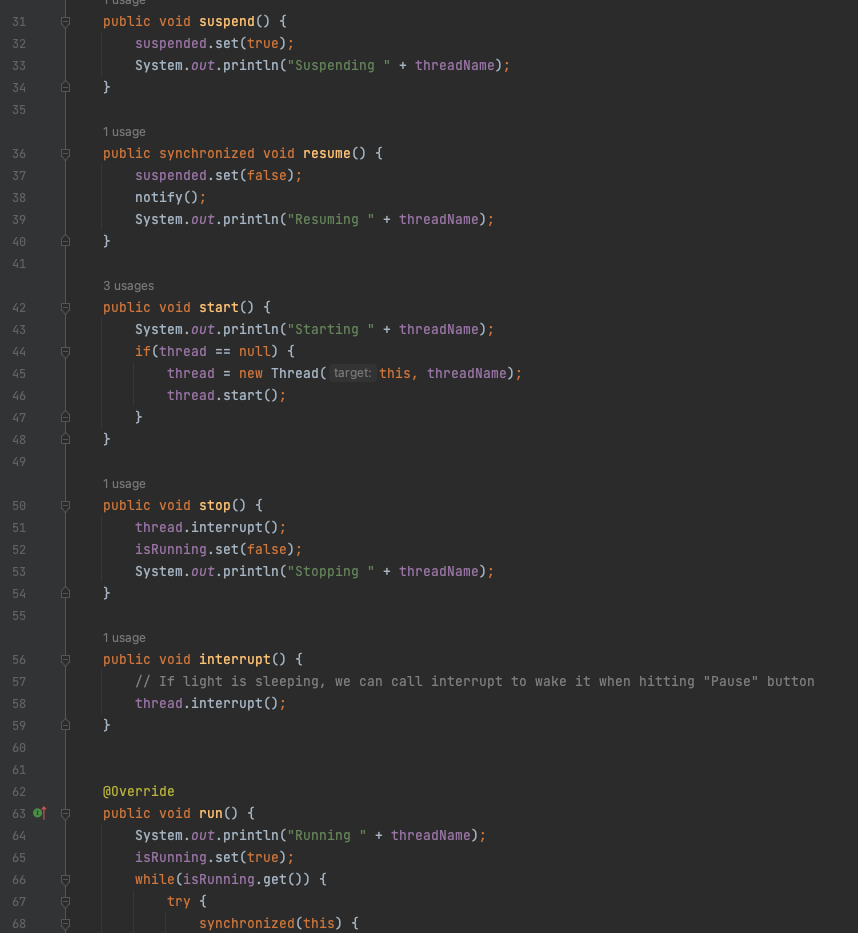Click the string "Running "
This screenshot has height=933, width=858.
tap(327, 836)
